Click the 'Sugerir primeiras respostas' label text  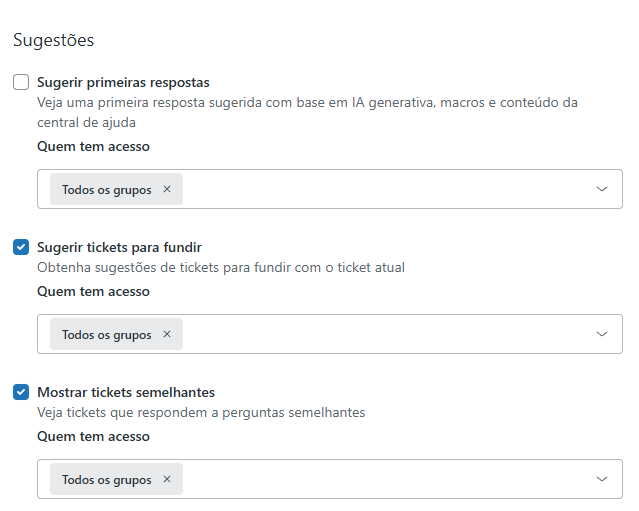[123, 82]
